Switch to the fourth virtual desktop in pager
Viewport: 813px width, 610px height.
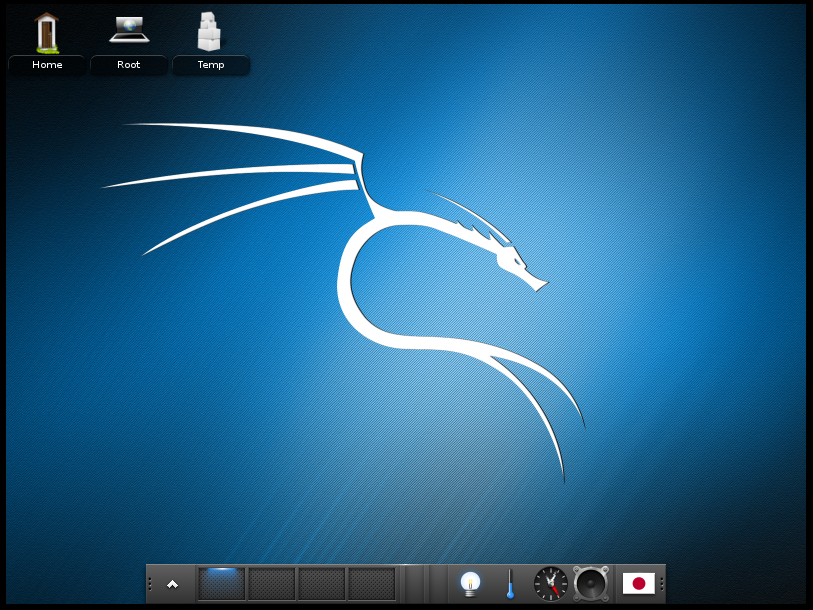(x=372, y=584)
